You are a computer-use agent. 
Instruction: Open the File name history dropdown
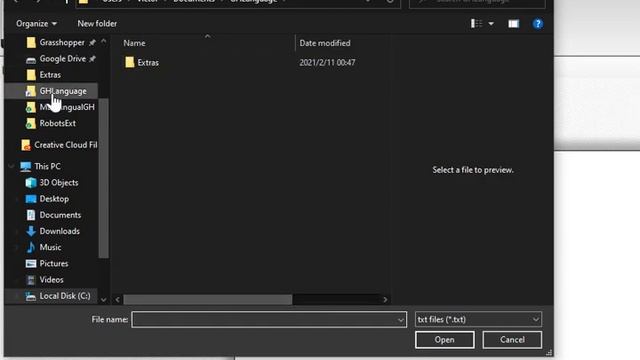point(401,320)
